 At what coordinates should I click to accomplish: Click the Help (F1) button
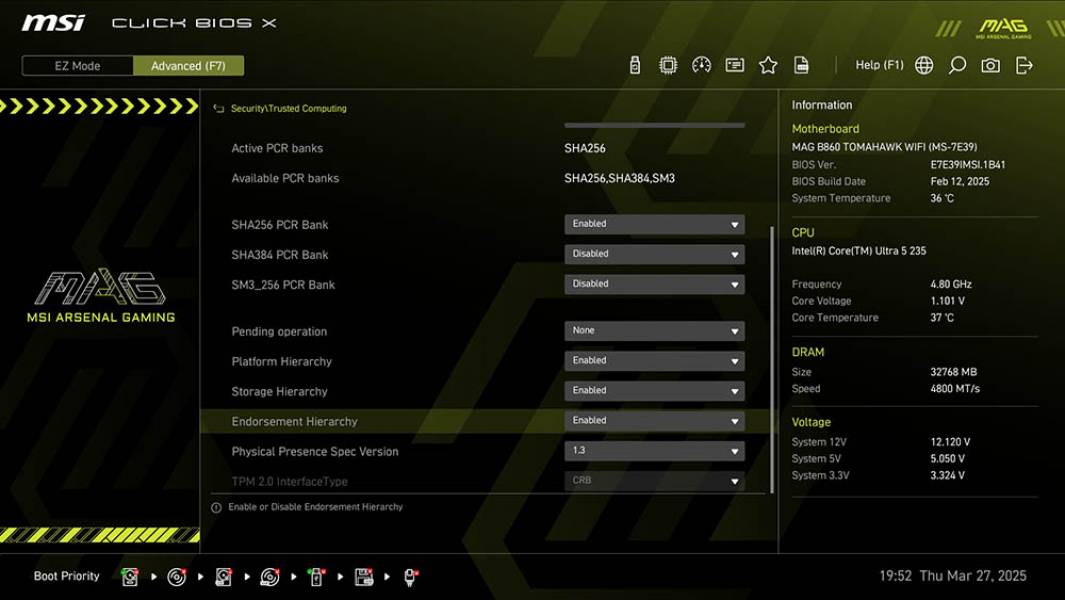point(879,65)
